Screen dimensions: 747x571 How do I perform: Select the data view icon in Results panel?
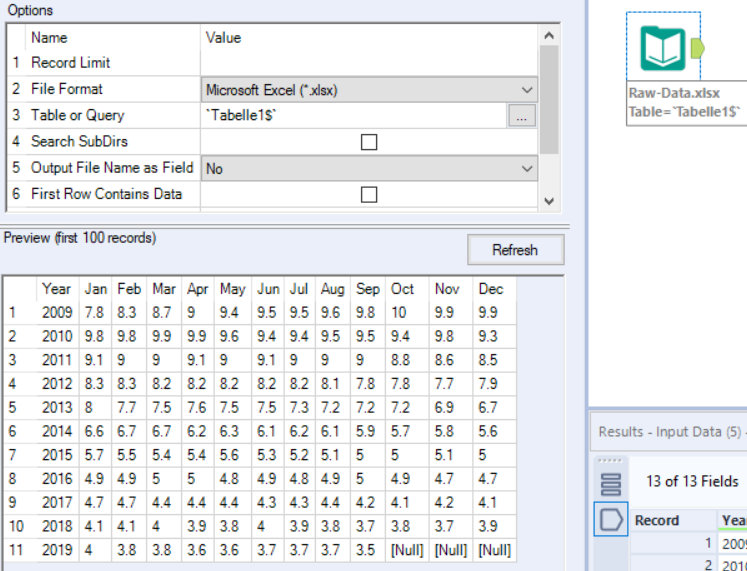point(611,519)
